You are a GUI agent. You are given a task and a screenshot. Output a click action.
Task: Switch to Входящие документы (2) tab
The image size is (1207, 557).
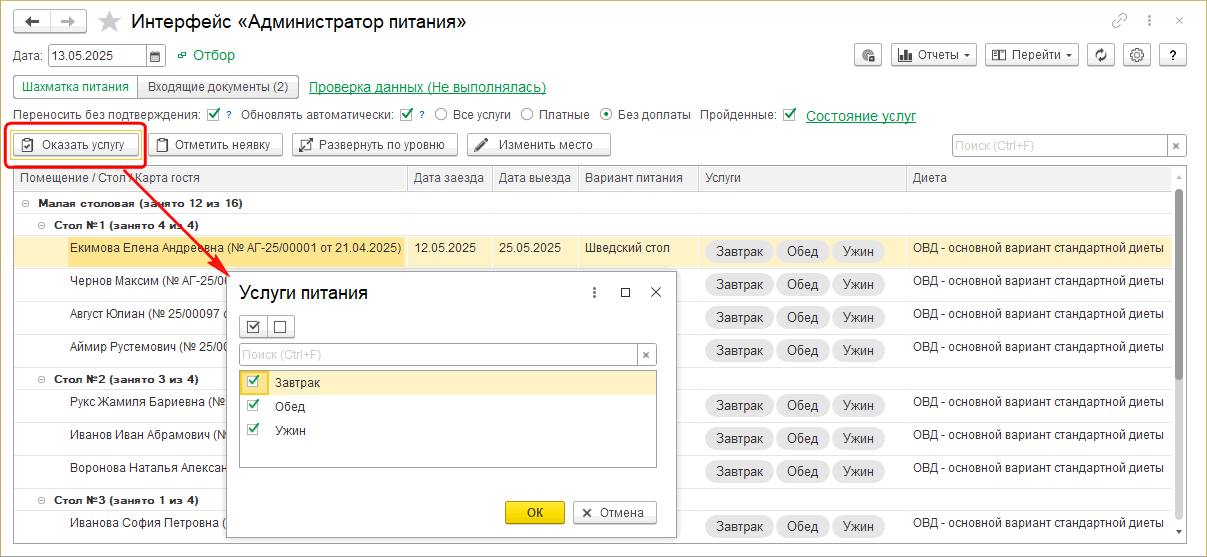pyautogui.click(x=217, y=87)
